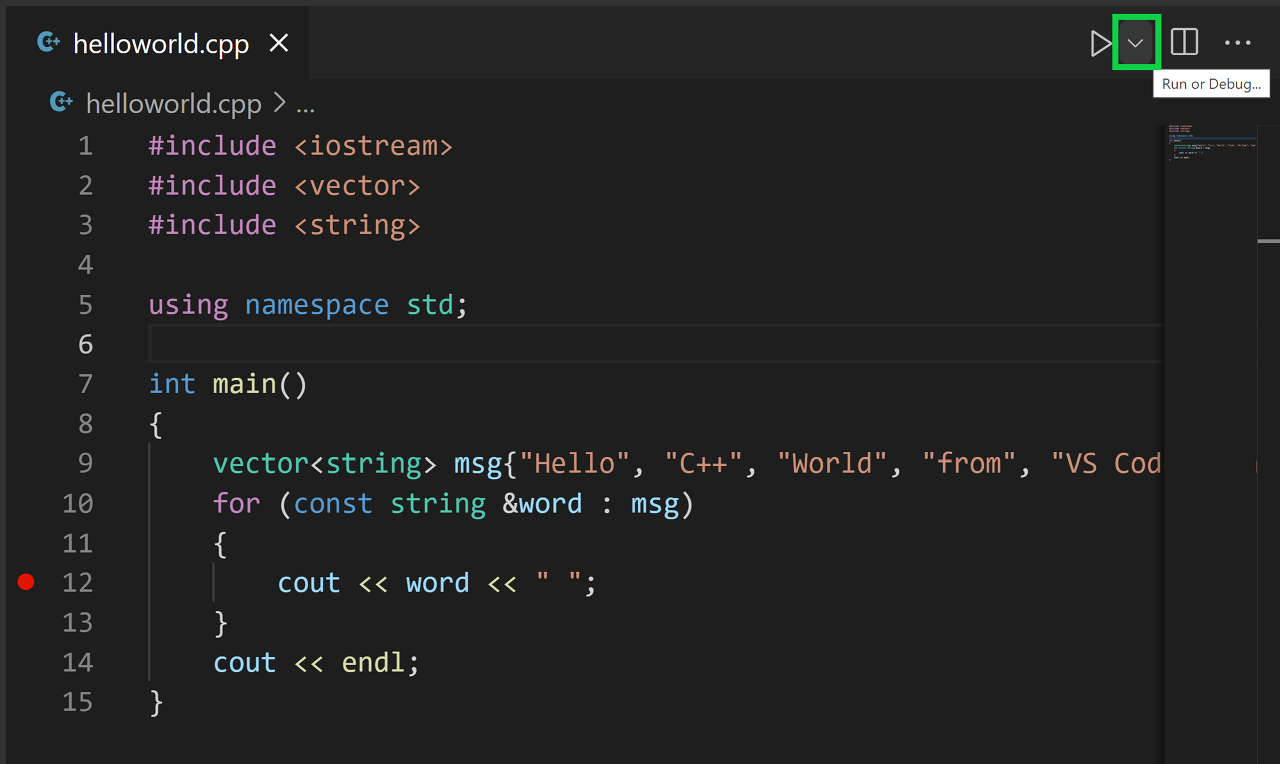The image size is (1280, 764).
Task: Click the "using" keyword on line 5
Action: tap(188, 305)
